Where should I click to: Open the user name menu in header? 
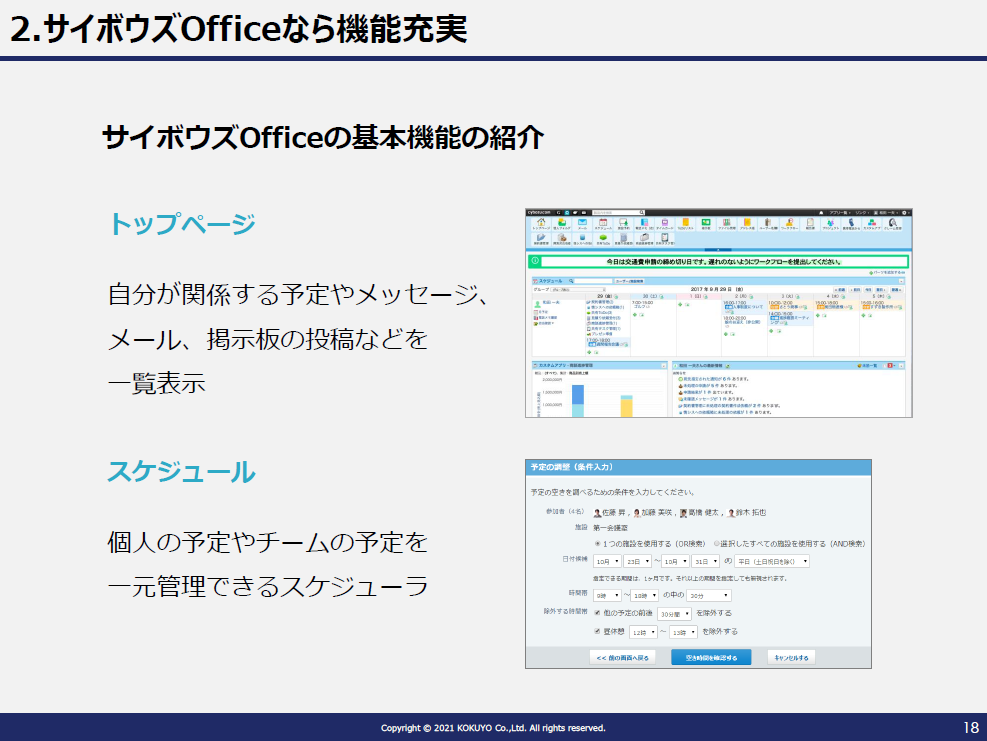point(888,213)
